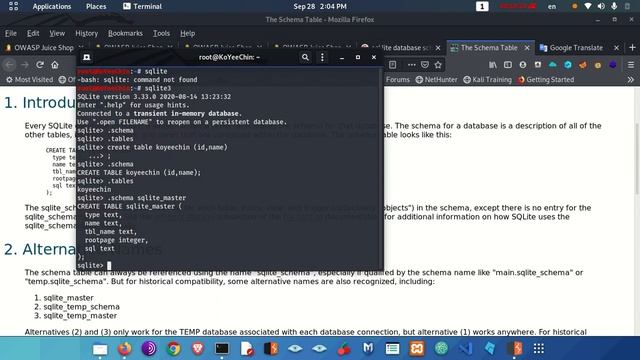This screenshot has height=360, width=640.
Task: Toggle the Firefox sidebar icon
Action: (508, 65)
